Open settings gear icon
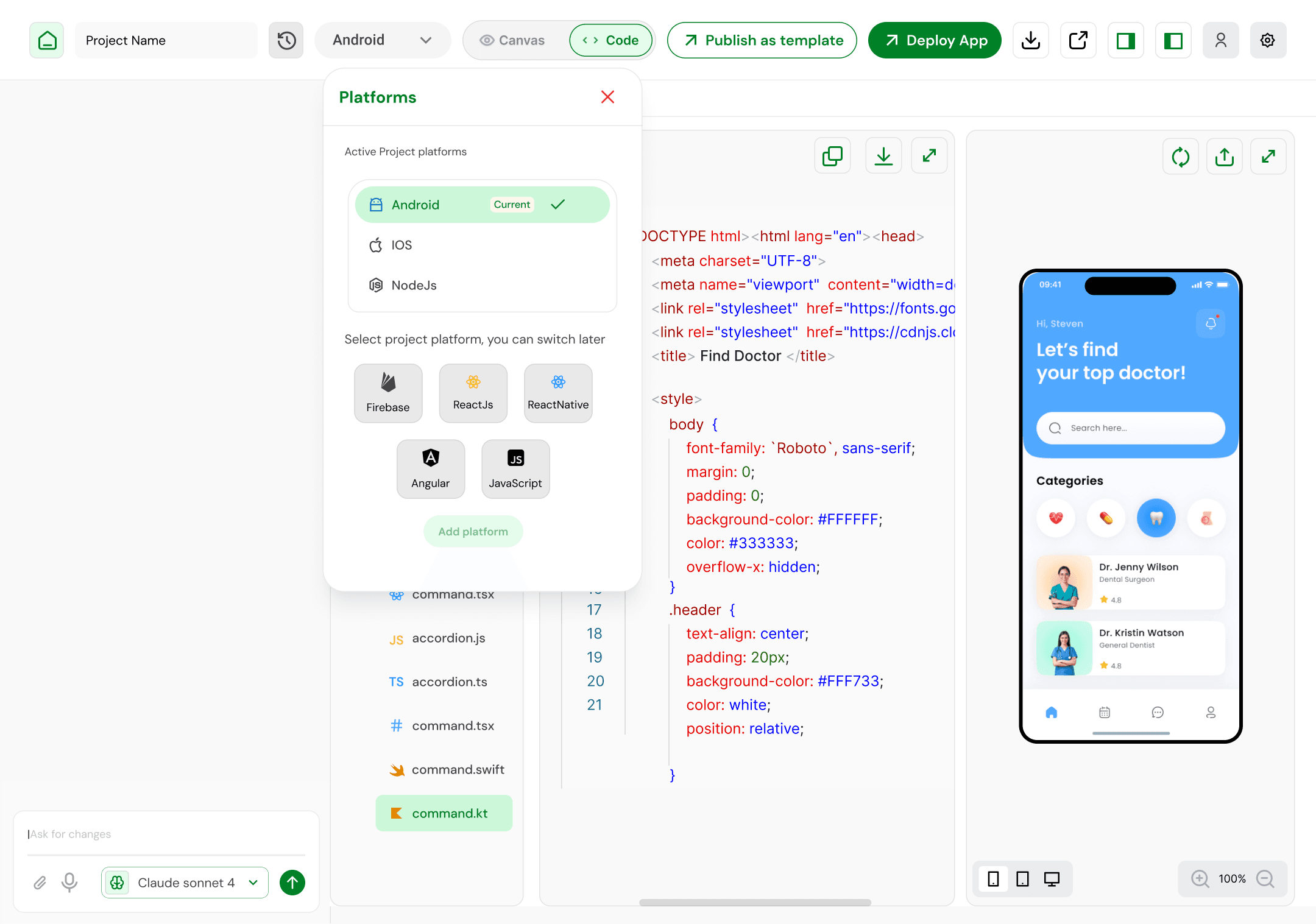 pos(1267,40)
